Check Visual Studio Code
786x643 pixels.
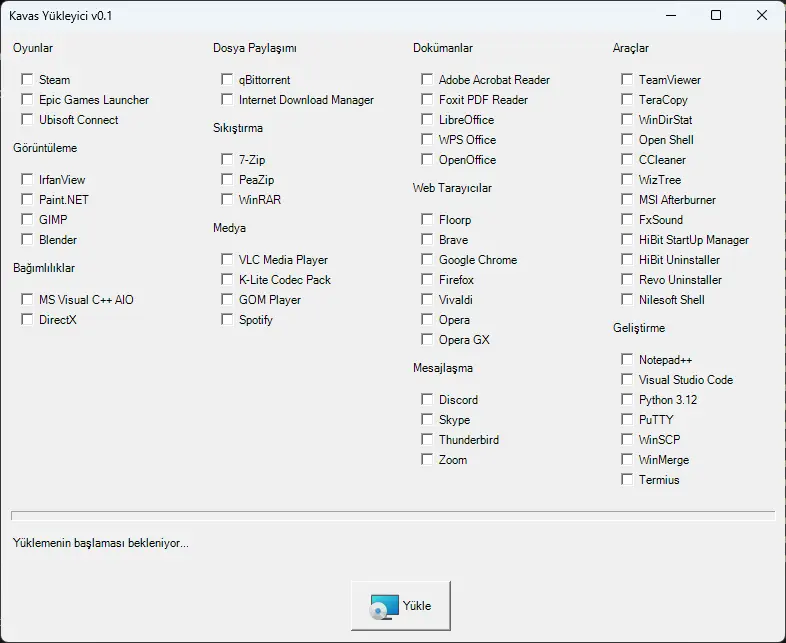point(627,379)
